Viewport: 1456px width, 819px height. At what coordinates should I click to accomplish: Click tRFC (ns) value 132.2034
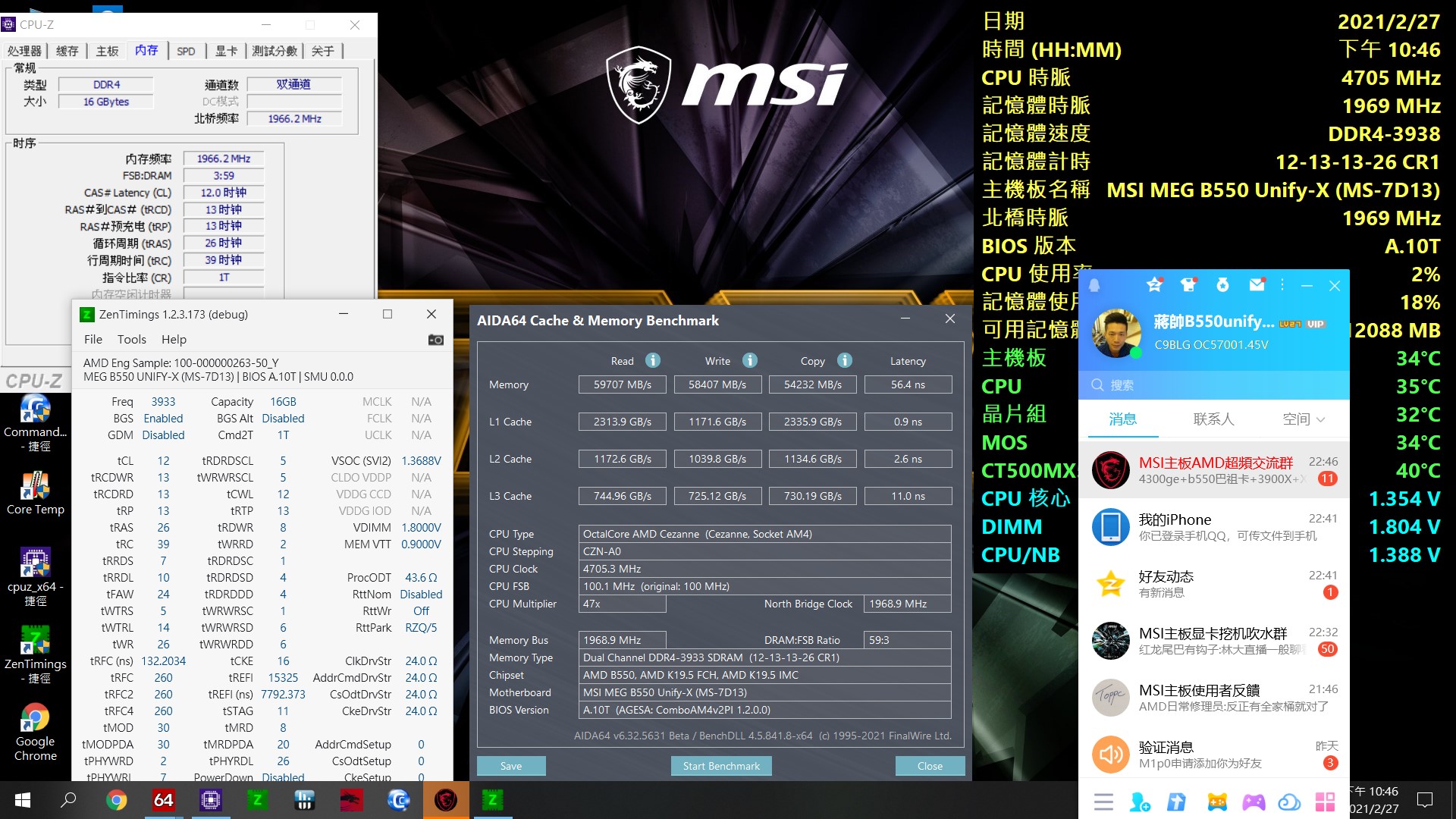point(163,661)
